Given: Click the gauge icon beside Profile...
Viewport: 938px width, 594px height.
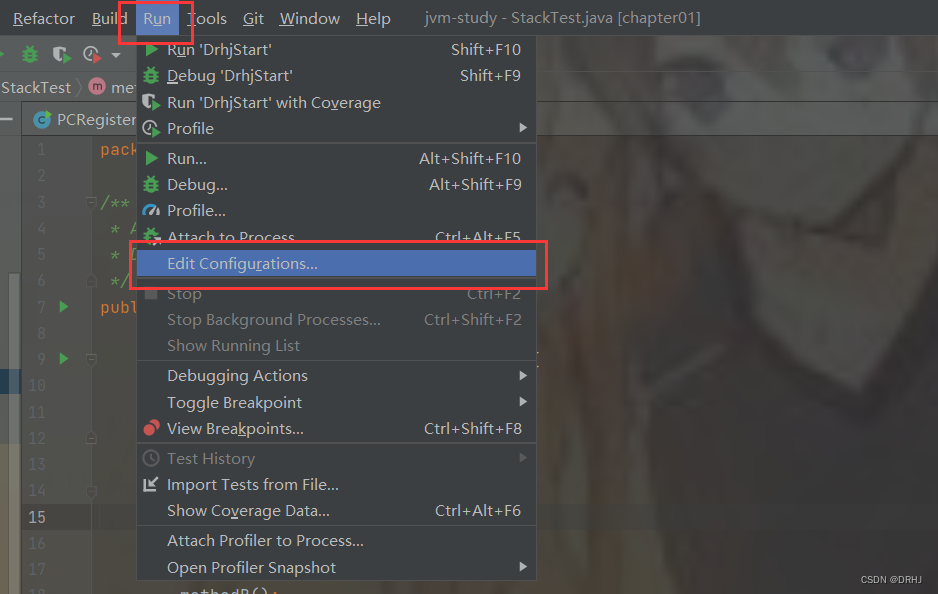Looking at the screenshot, I should [x=151, y=211].
